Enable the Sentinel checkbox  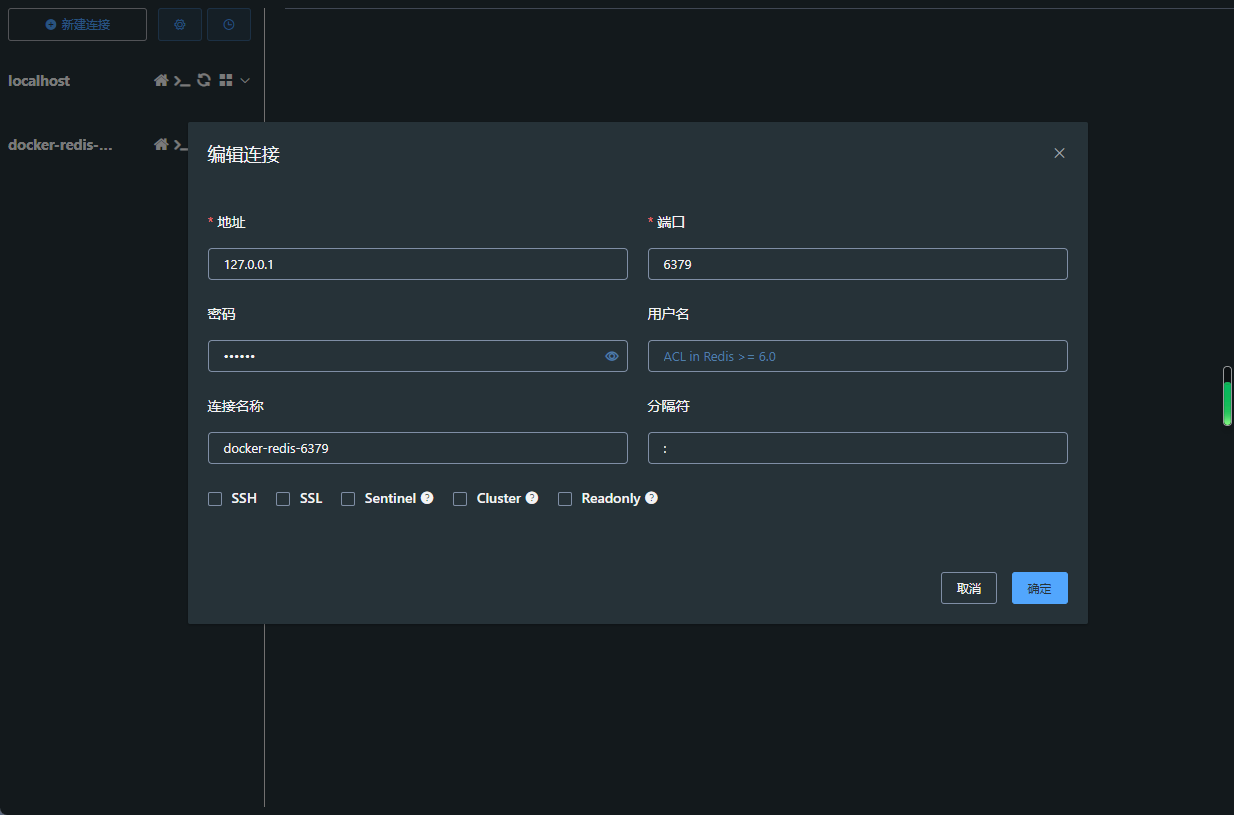[348, 499]
